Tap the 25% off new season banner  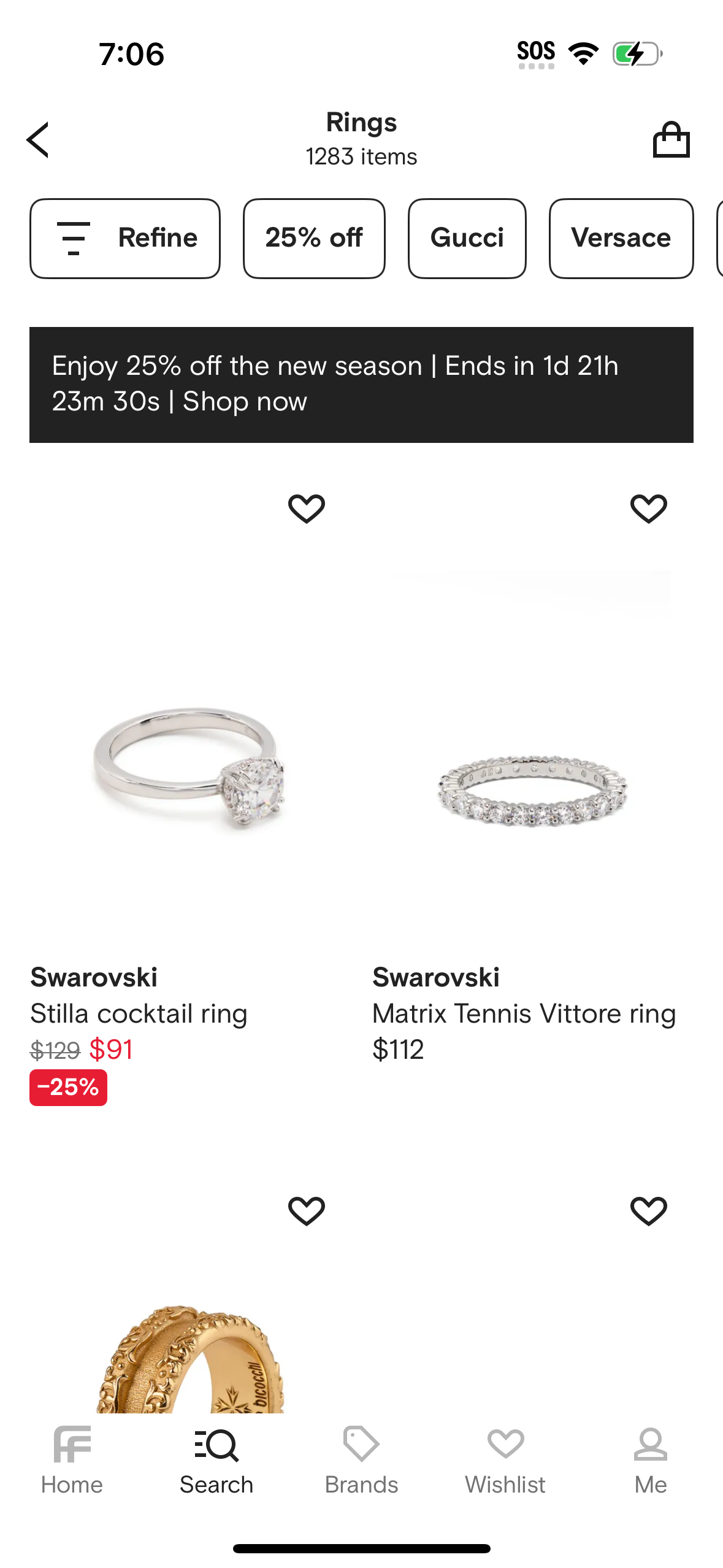(x=361, y=384)
